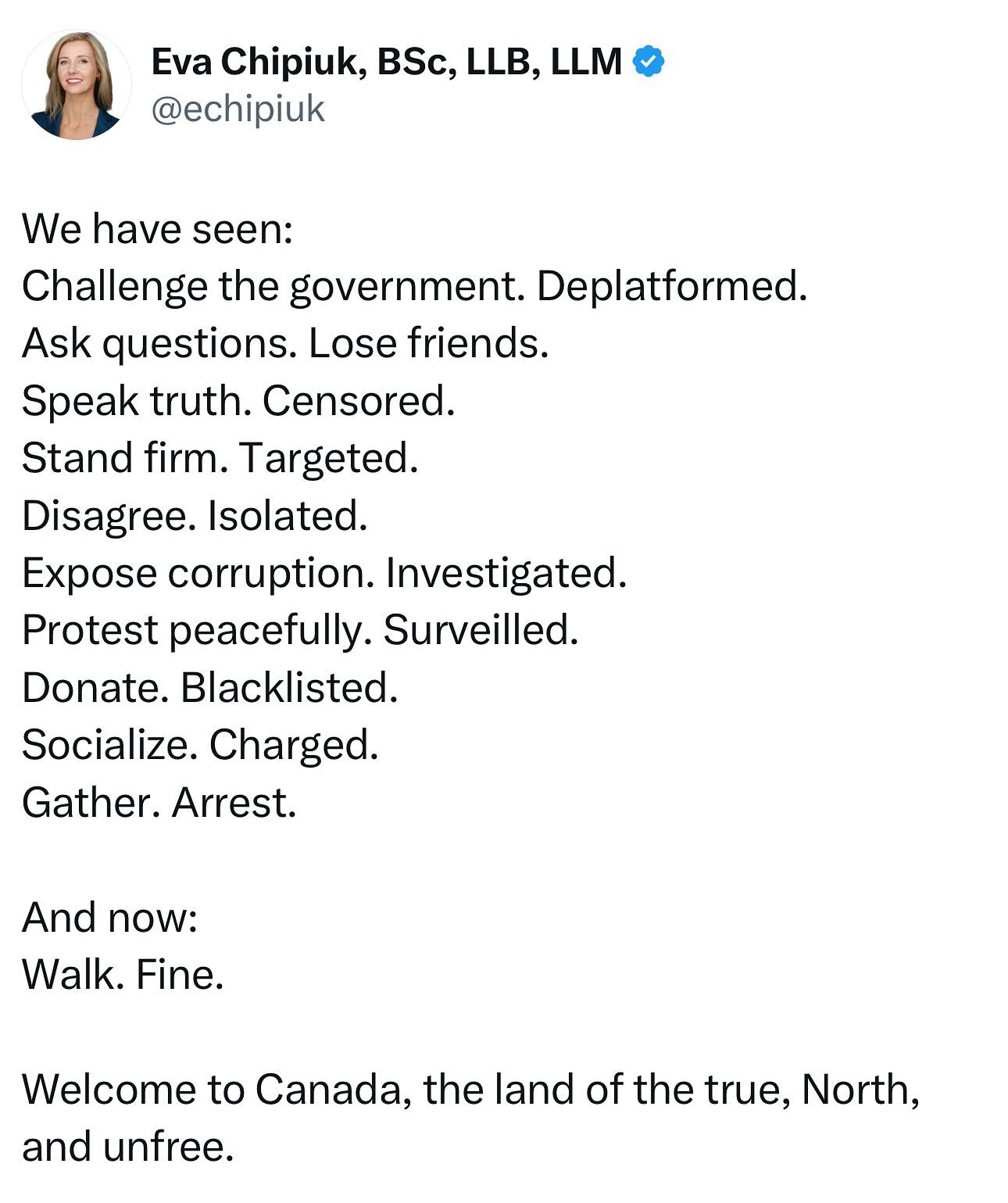Select the "Socialize. Charged." line
Image resolution: width=1008 pixels, height=1203 pixels.
(200, 745)
